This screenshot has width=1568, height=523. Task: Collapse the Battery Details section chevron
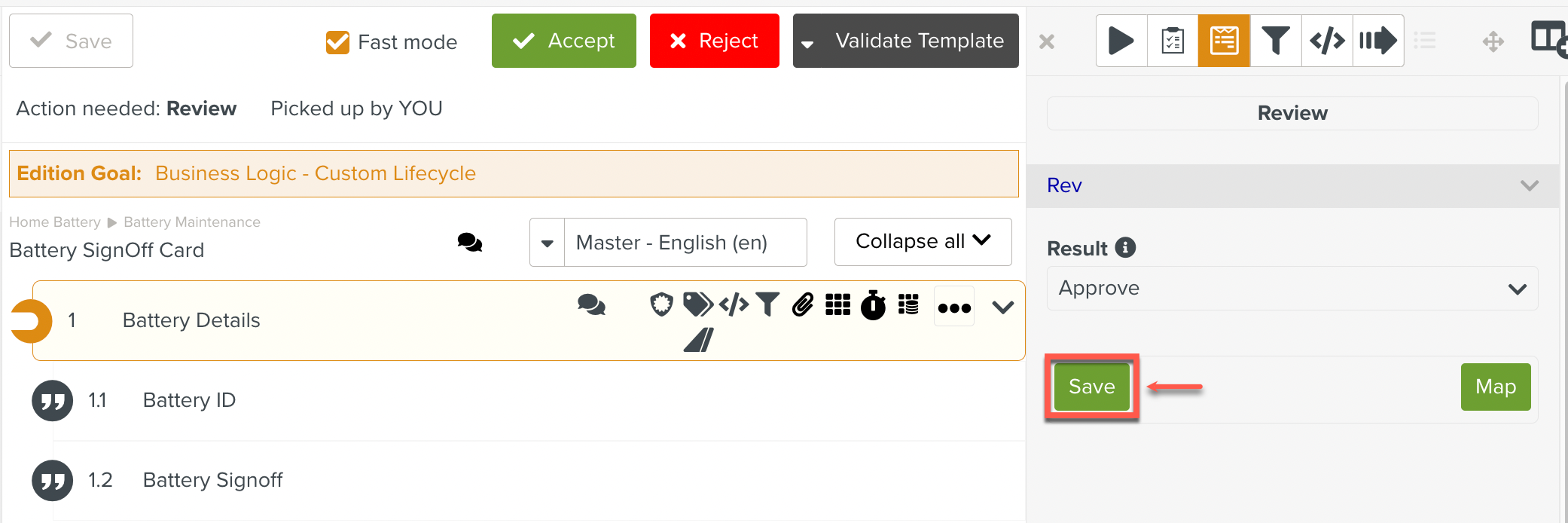click(1002, 307)
